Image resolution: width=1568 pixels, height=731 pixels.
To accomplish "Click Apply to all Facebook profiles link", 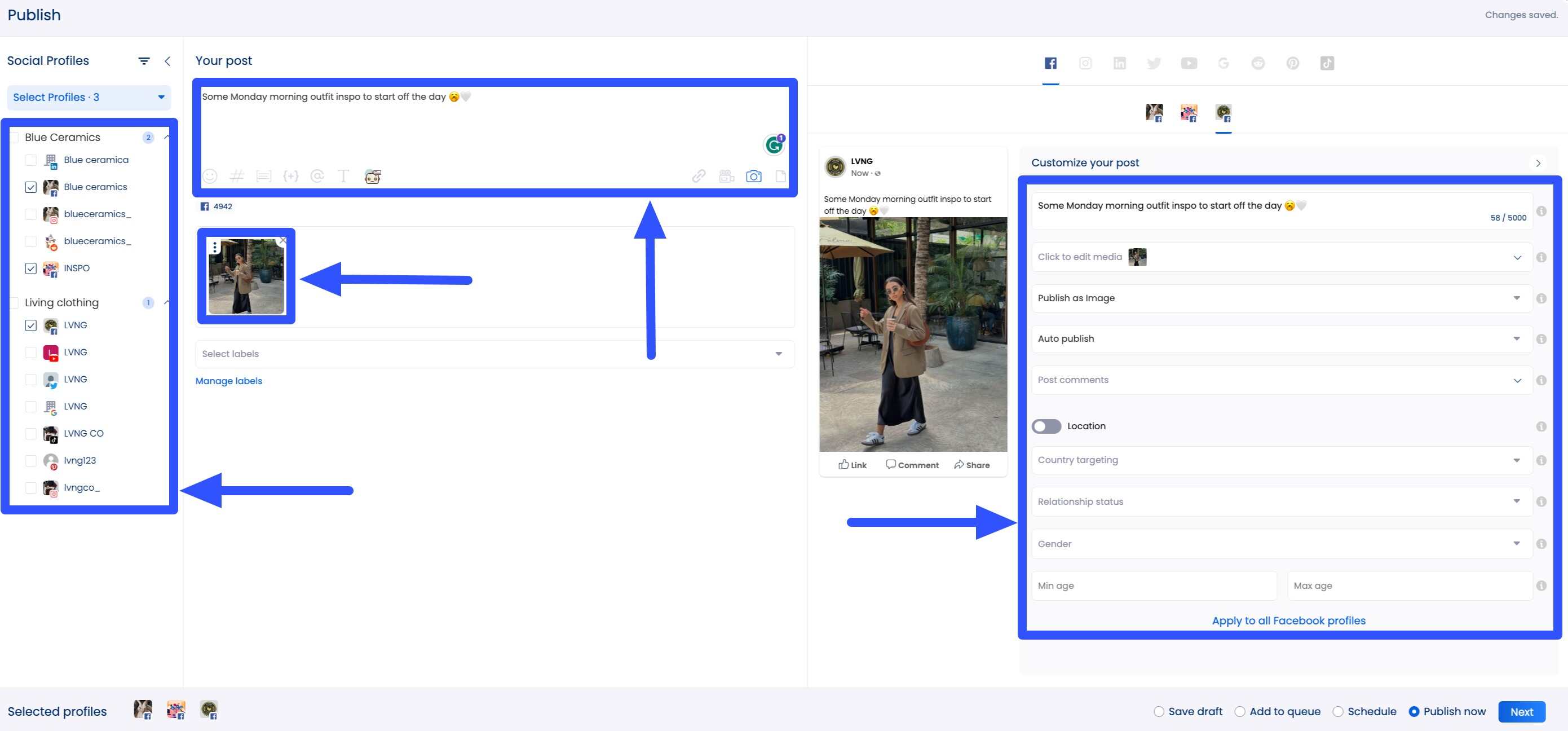I will point(1288,621).
